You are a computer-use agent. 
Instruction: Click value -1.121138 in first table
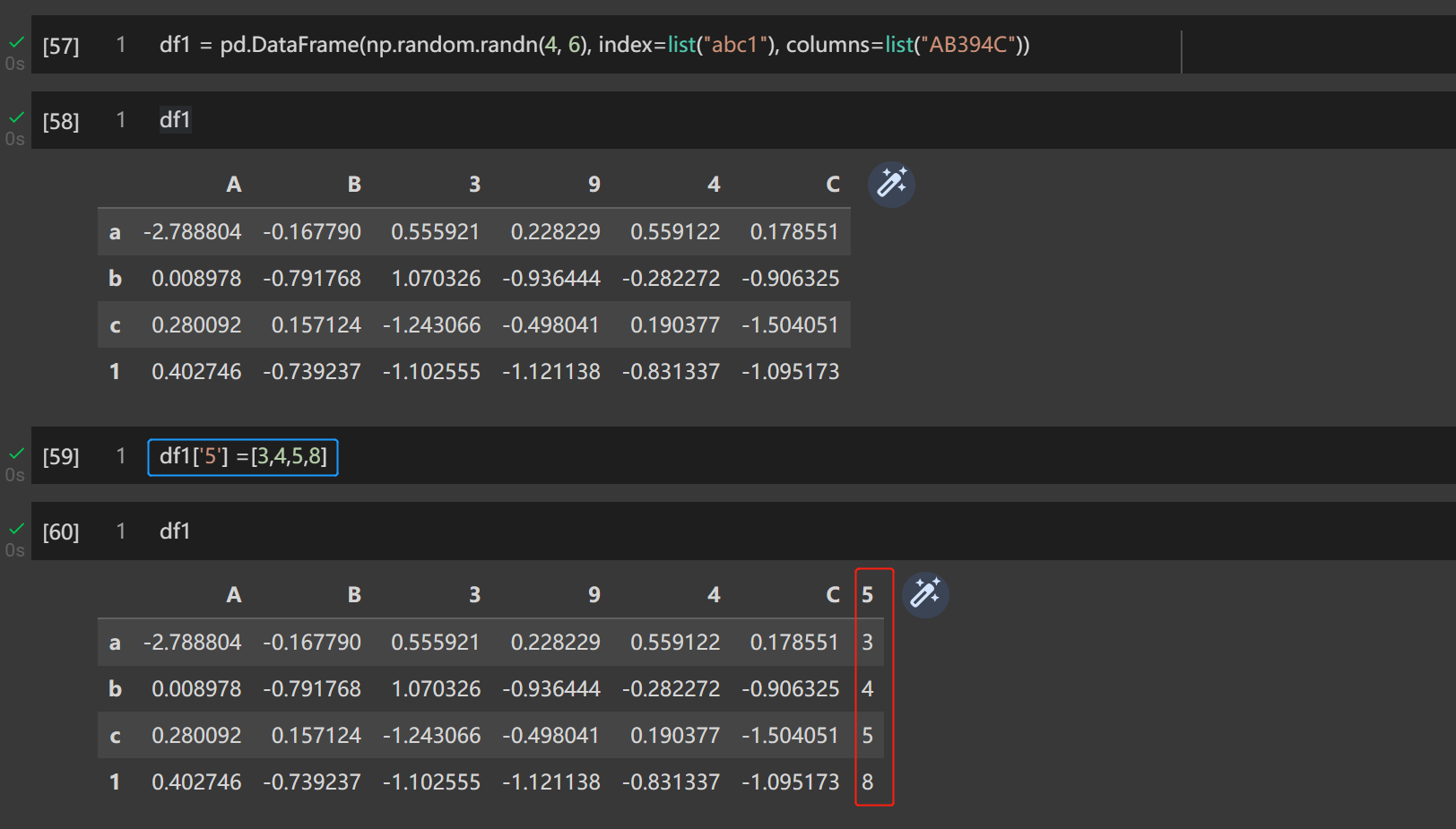[x=550, y=372]
